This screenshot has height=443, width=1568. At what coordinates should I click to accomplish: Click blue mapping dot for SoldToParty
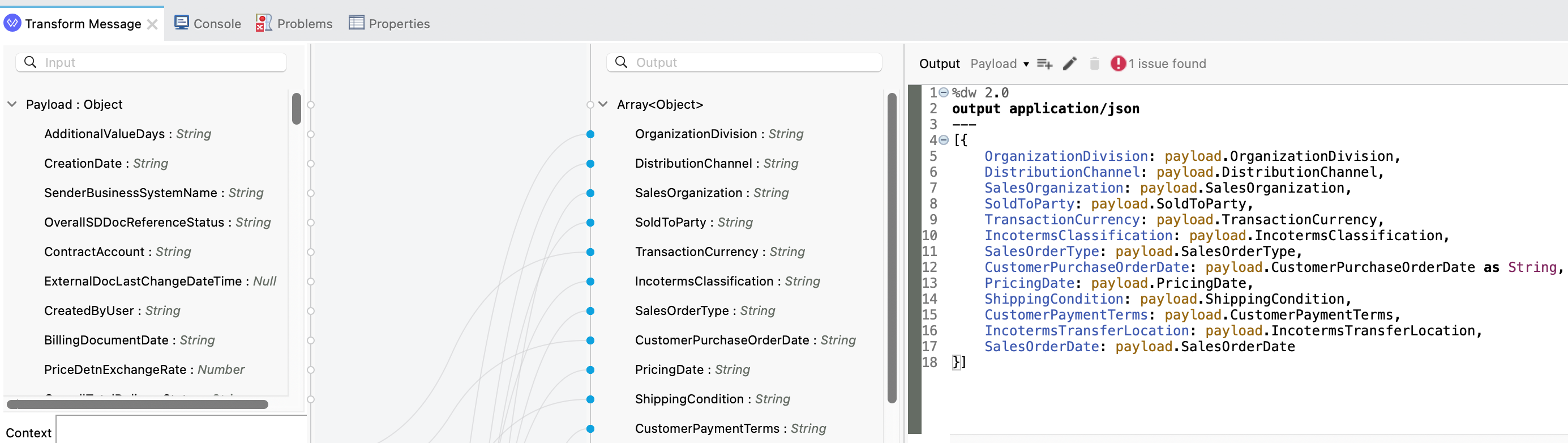tap(590, 223)
